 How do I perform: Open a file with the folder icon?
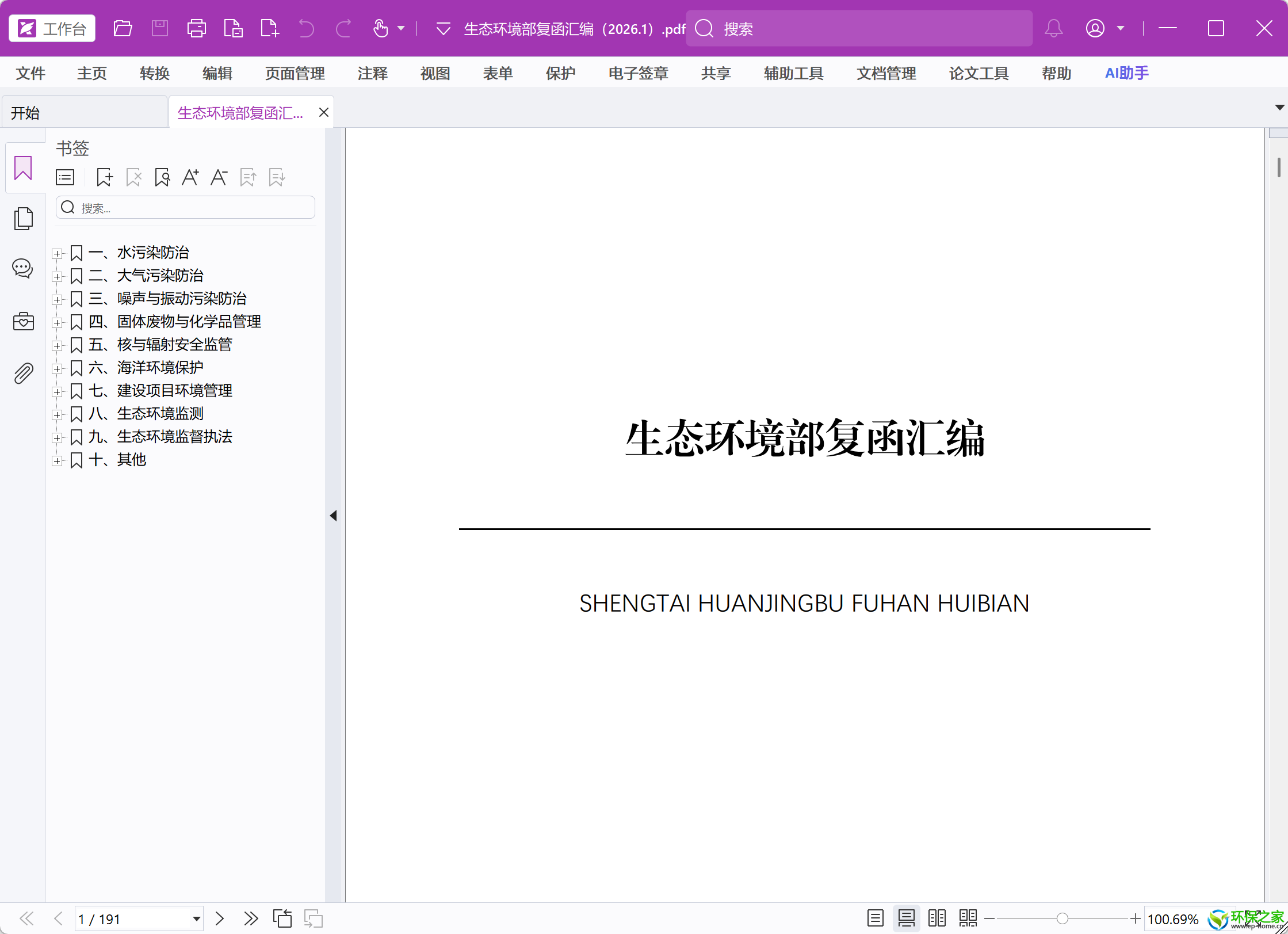pos(123,28)
